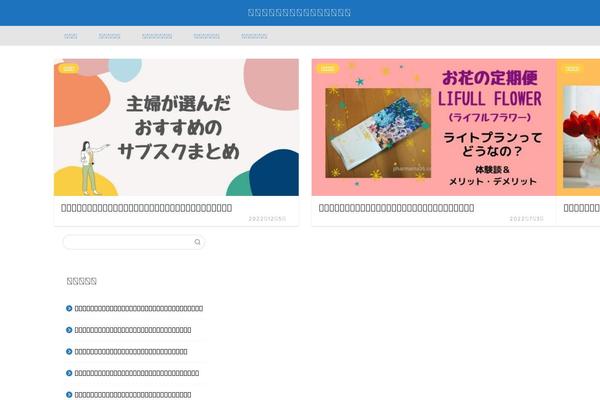Click the arrow icon of the fourth sidebar list entry
Viewport: 600px width, 400px height.
point(69,373)
